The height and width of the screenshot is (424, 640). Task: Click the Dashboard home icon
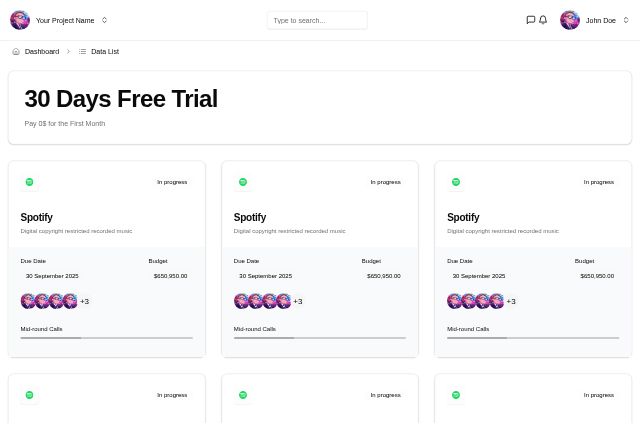point(16,51)
